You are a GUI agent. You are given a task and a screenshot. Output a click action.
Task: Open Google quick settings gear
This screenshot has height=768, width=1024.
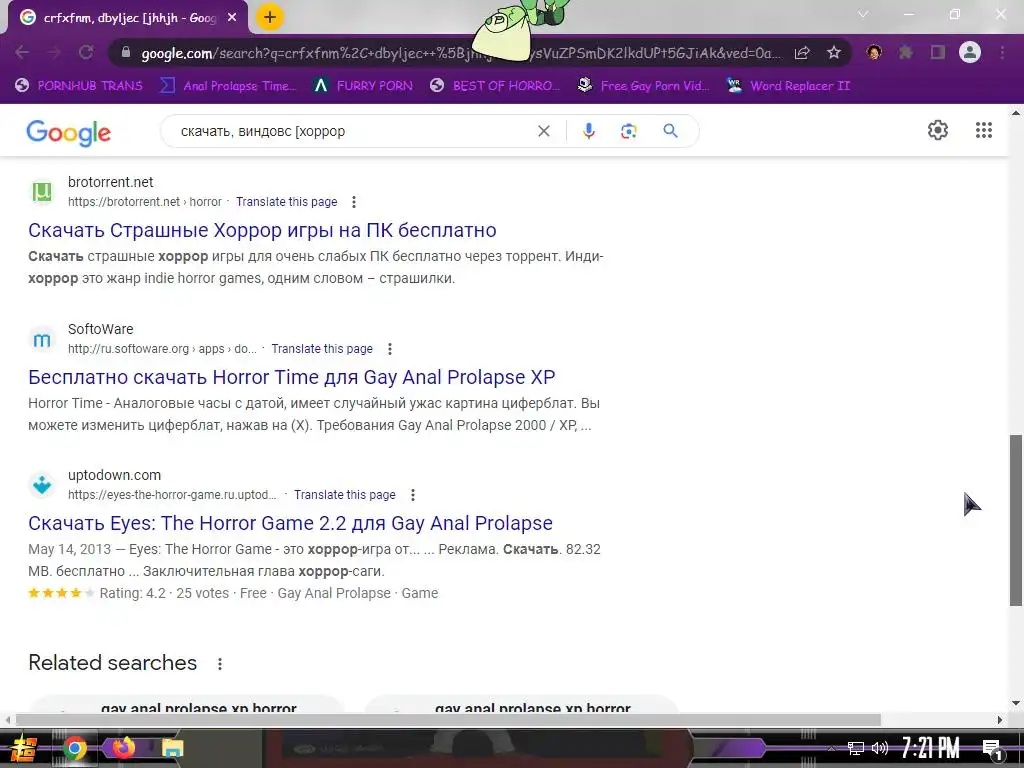[x=938, y=130]
